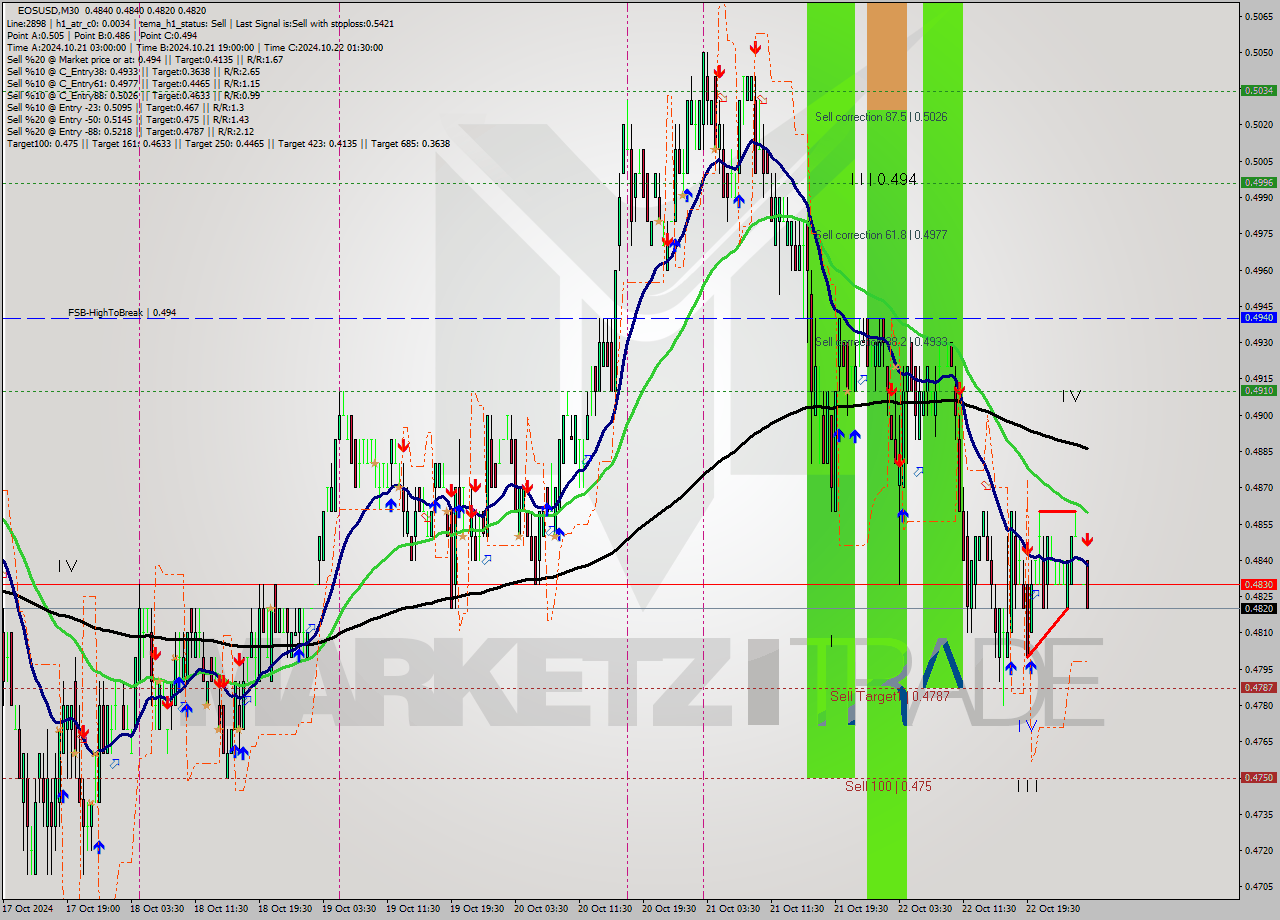Click the 'I I I 0.494' wave label
Viewport: 1280px width, 920px height.
click(883, 179)
